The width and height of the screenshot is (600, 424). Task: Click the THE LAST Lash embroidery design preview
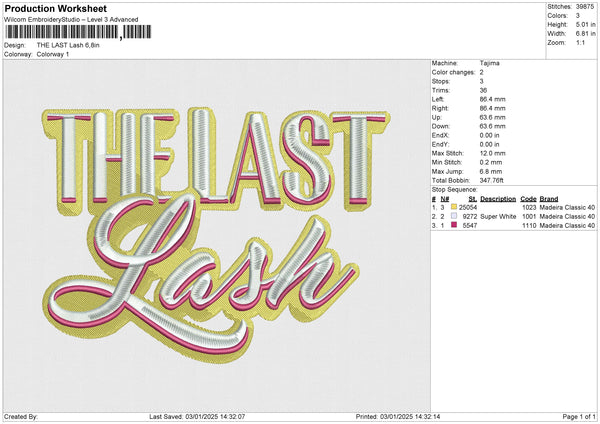(215, 234)
